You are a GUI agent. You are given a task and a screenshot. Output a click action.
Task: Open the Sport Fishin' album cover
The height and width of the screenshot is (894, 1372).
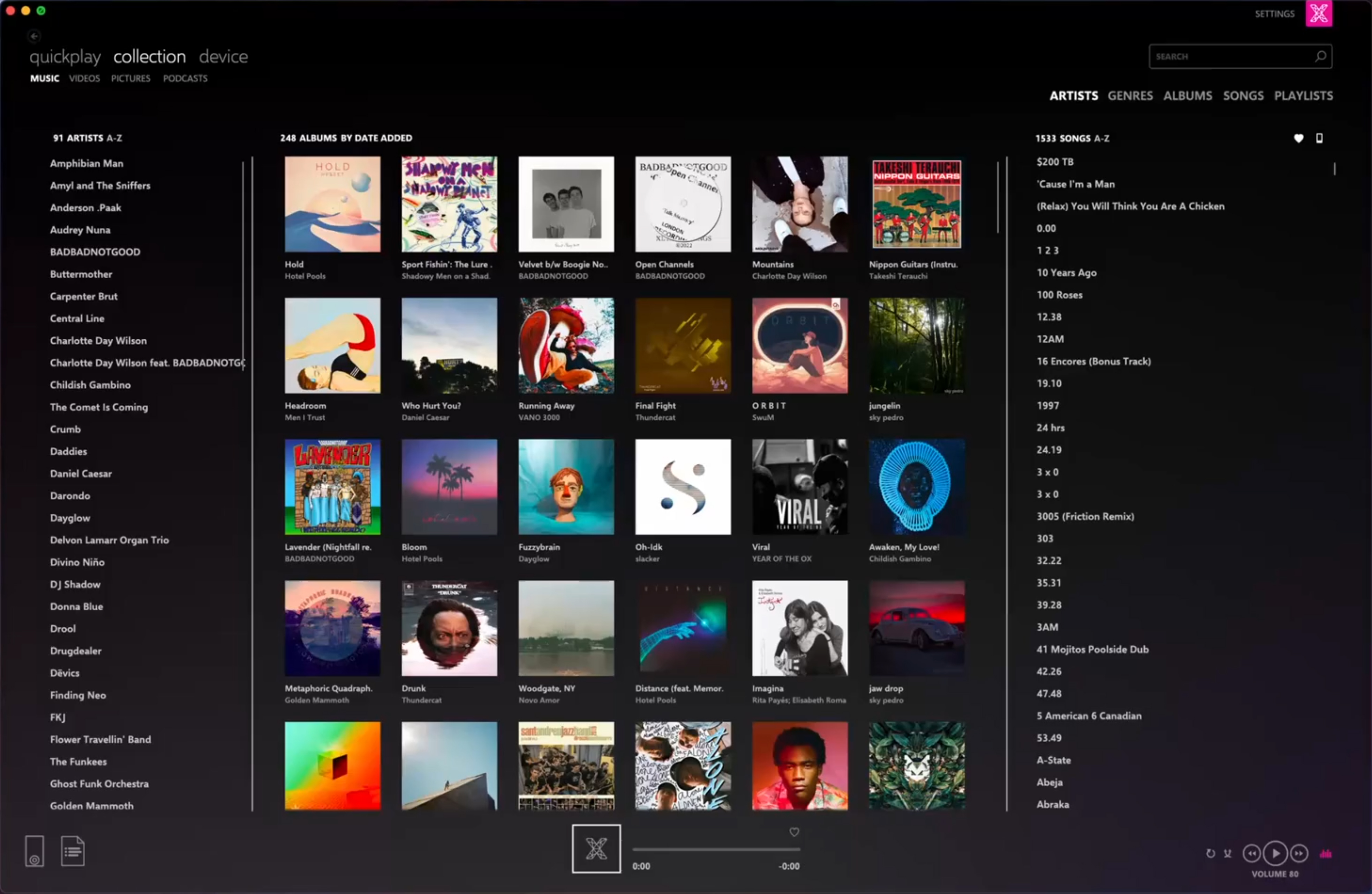click(x=449, y=204)
